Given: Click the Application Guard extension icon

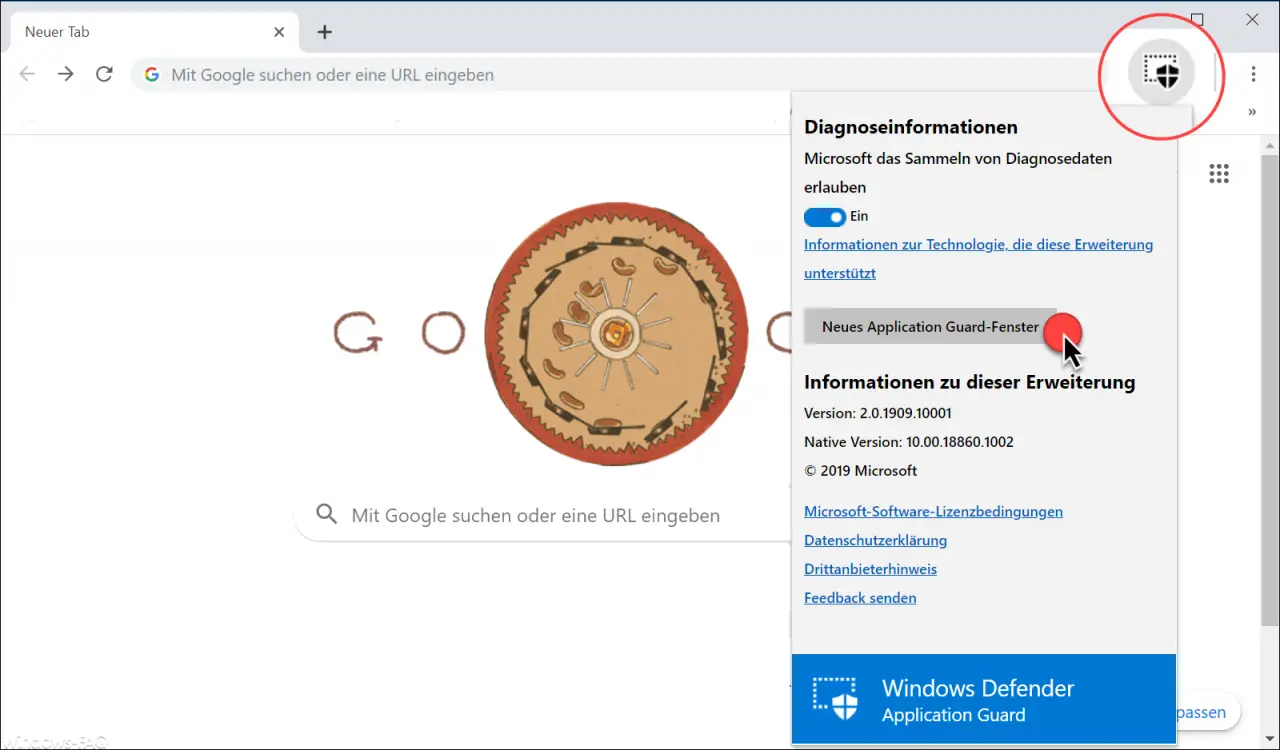Looking at the screenshot, I should click(x=1162, y=72).
